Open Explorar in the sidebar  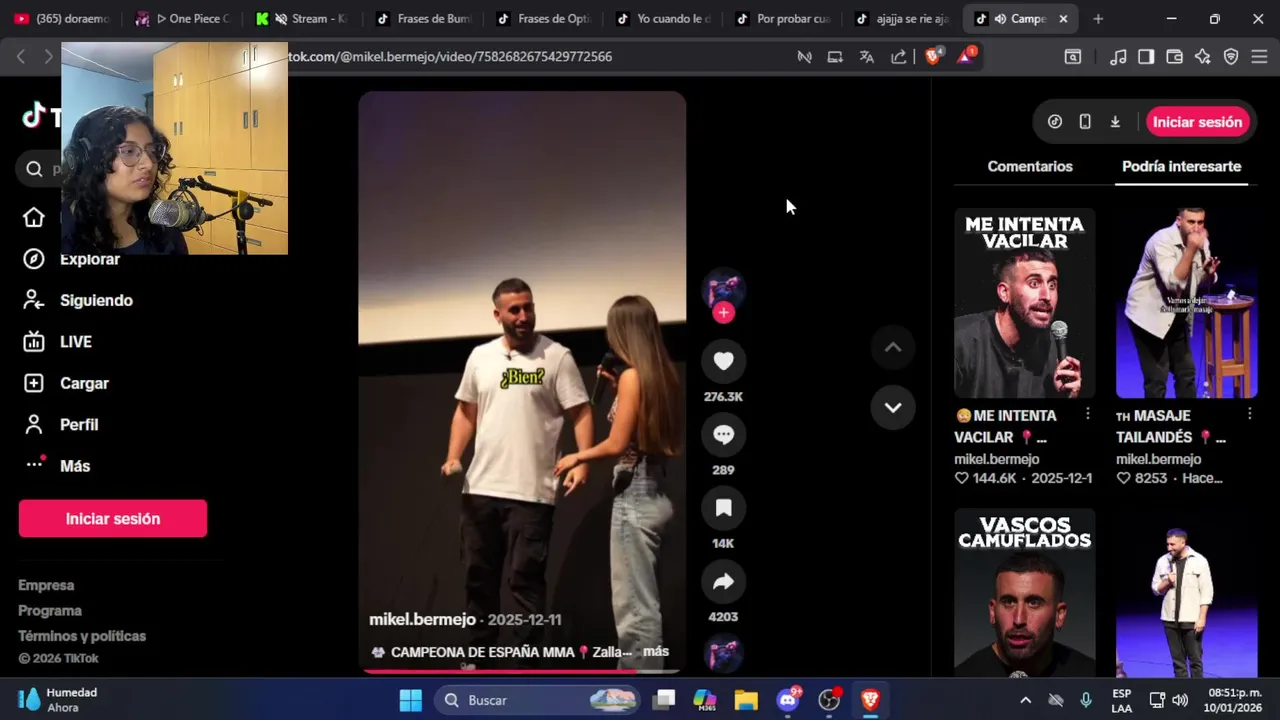pos(70,259)
